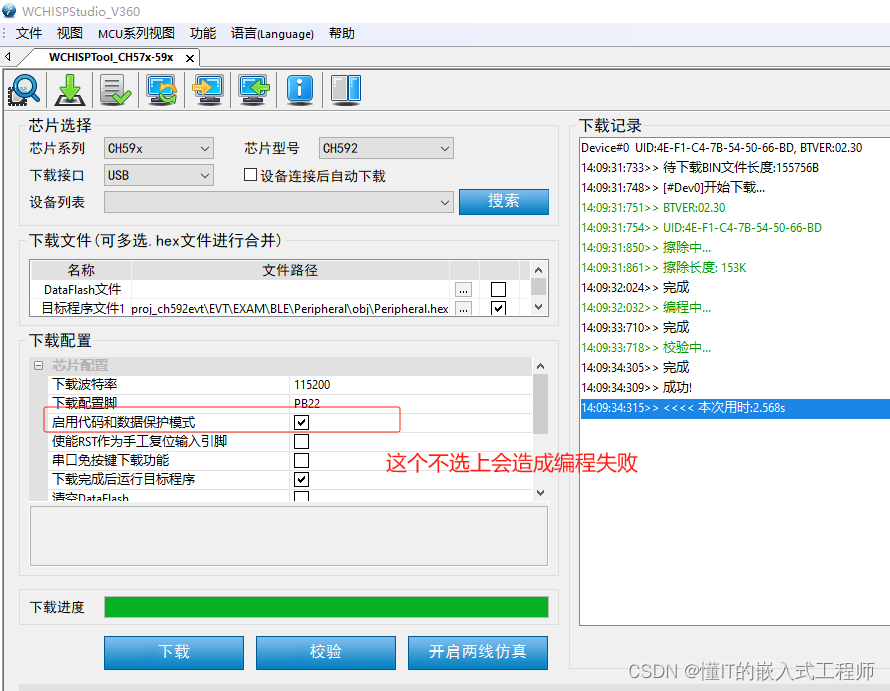Open the 芯片系列 CH59x dropdown
Image resolution: width=890 pixels, height=691 pixels.
(x=158, y=148)
